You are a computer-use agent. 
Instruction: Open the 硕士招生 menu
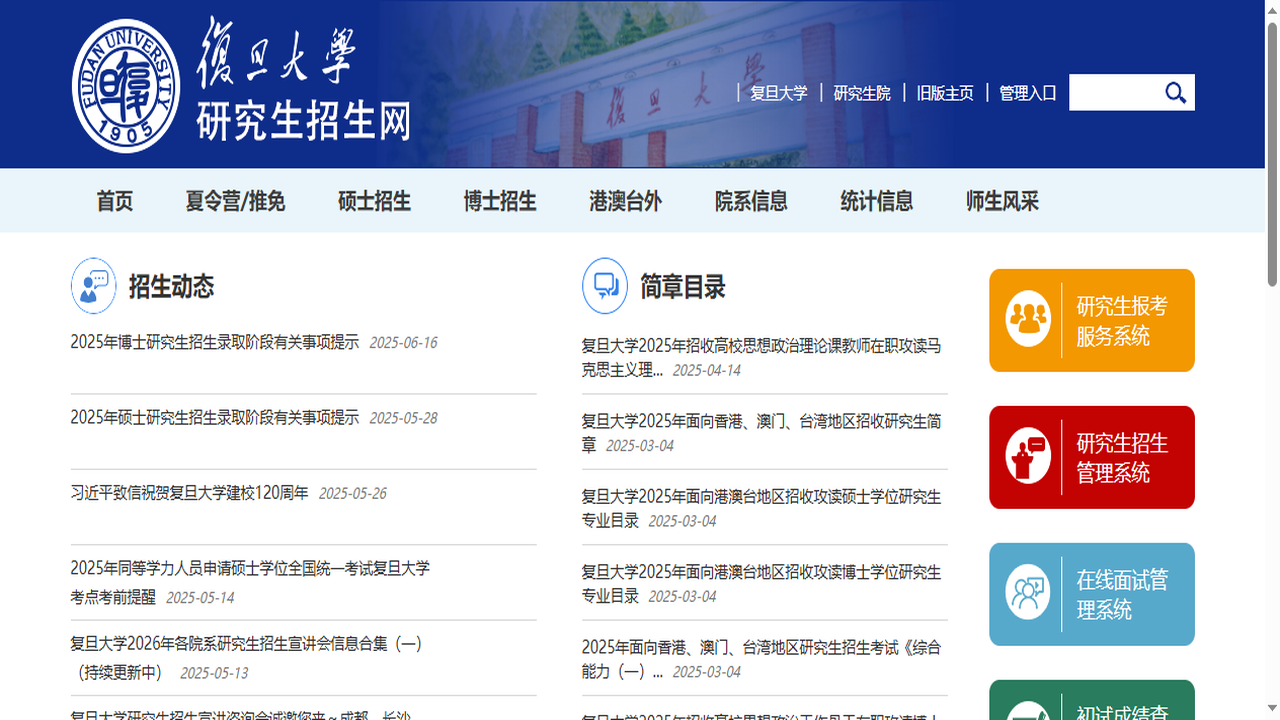(375, 201)
